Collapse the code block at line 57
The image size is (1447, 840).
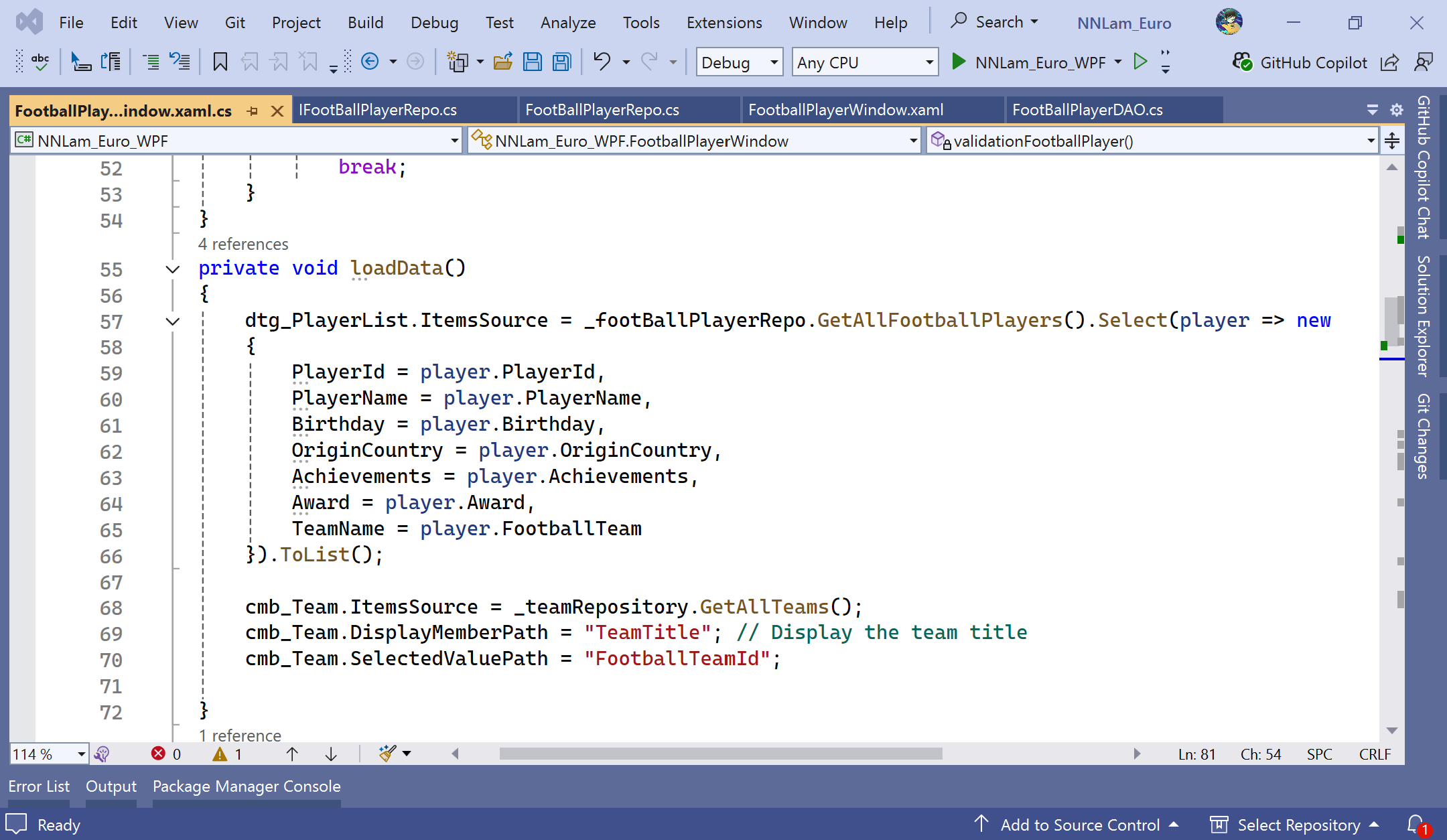point(172,322)
